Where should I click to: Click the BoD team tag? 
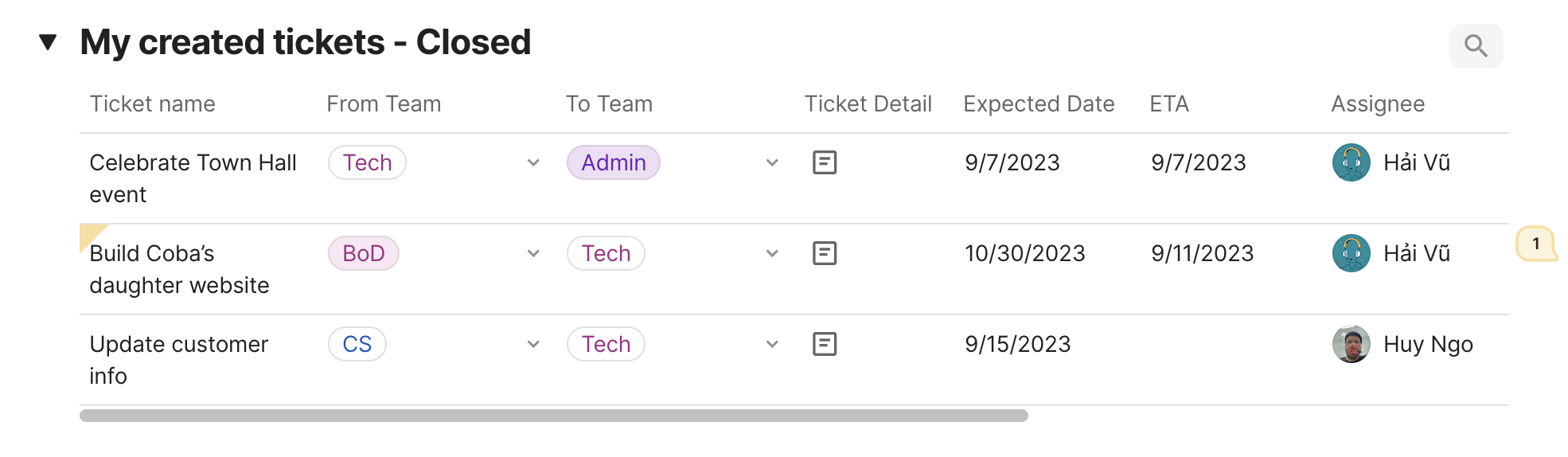click(x=363, y=253)
